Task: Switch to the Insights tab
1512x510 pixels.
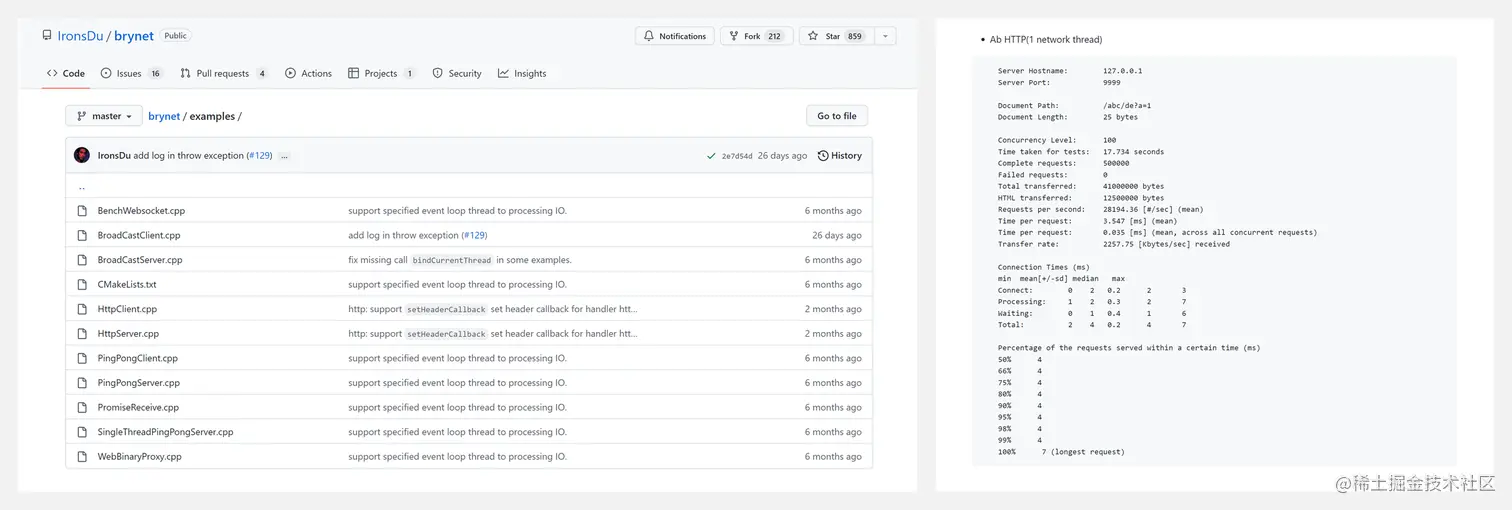Action: (522, 73)
